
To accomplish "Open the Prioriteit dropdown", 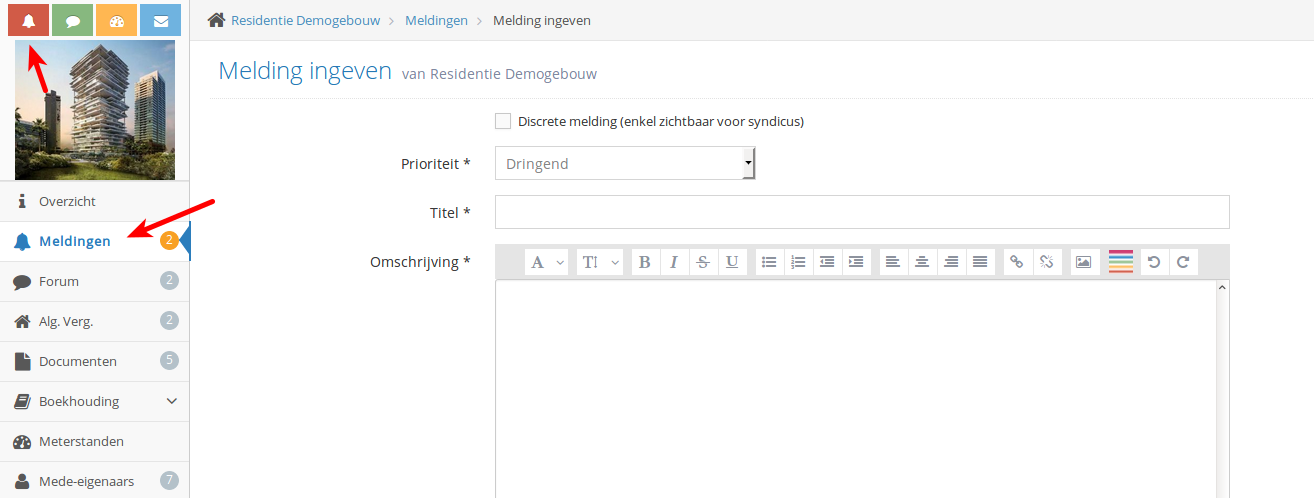I will [x=625, y=163].
